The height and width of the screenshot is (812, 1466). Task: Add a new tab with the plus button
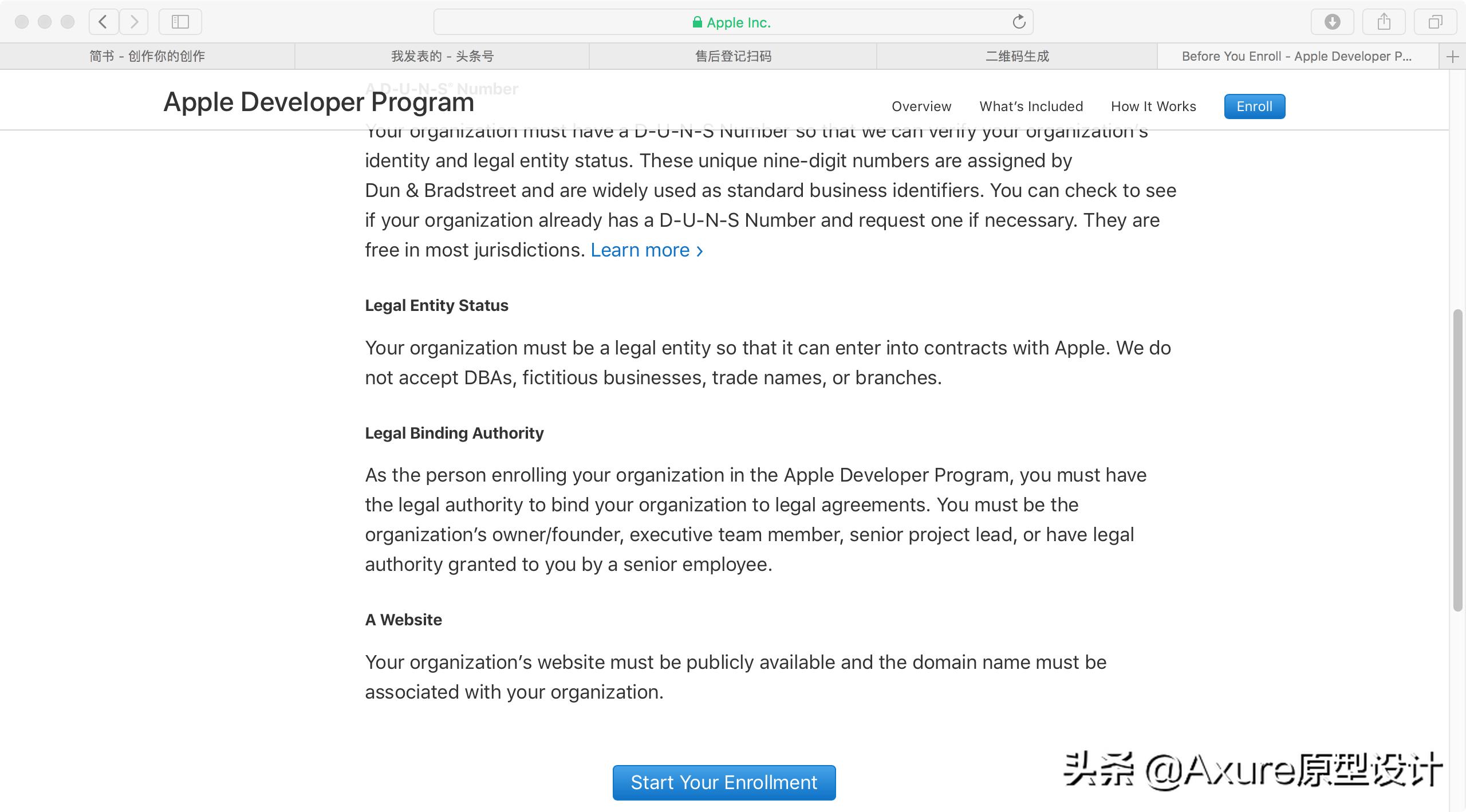pos(1452,56)
